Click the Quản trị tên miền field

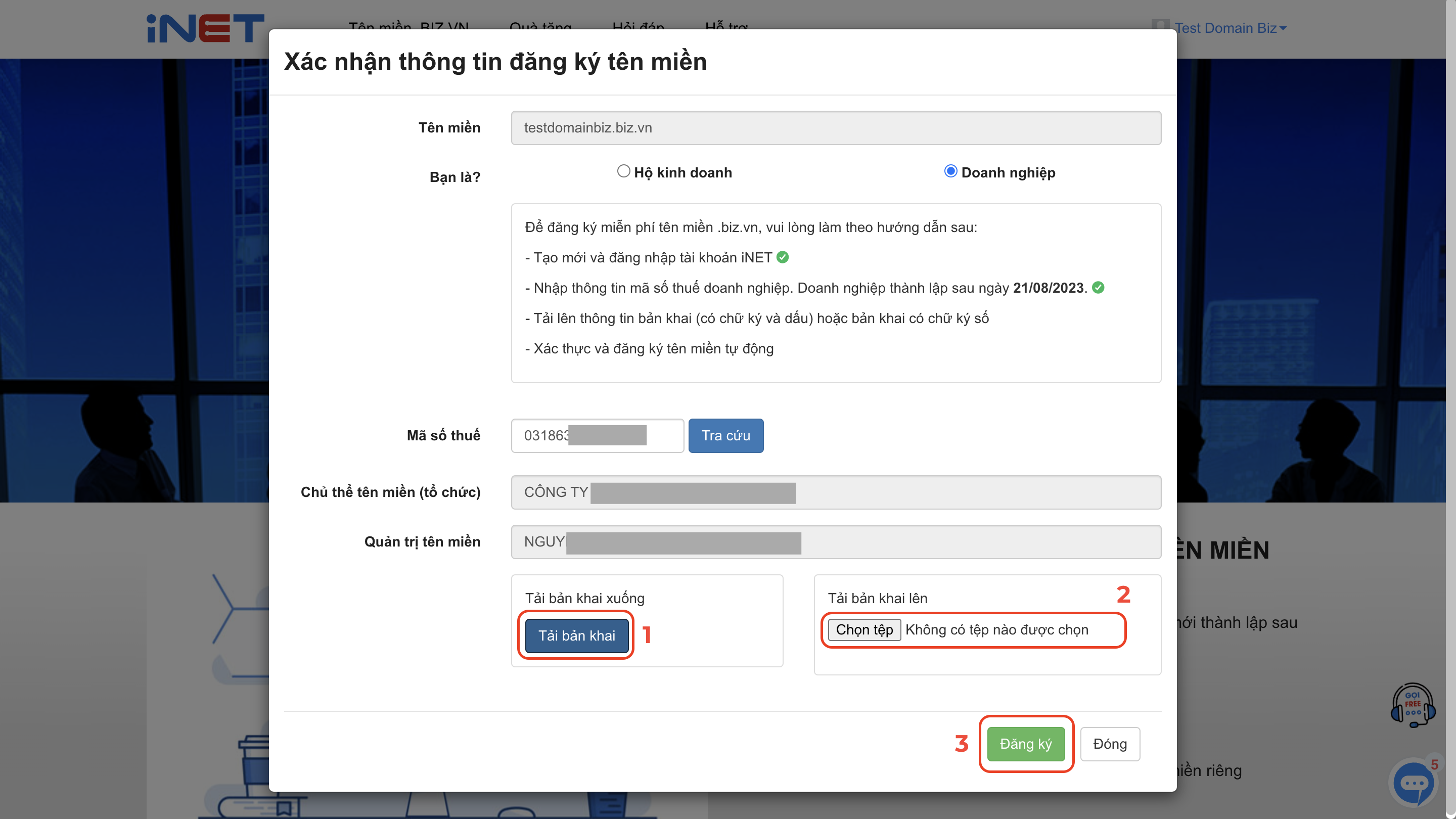click(x=836, y=541)
